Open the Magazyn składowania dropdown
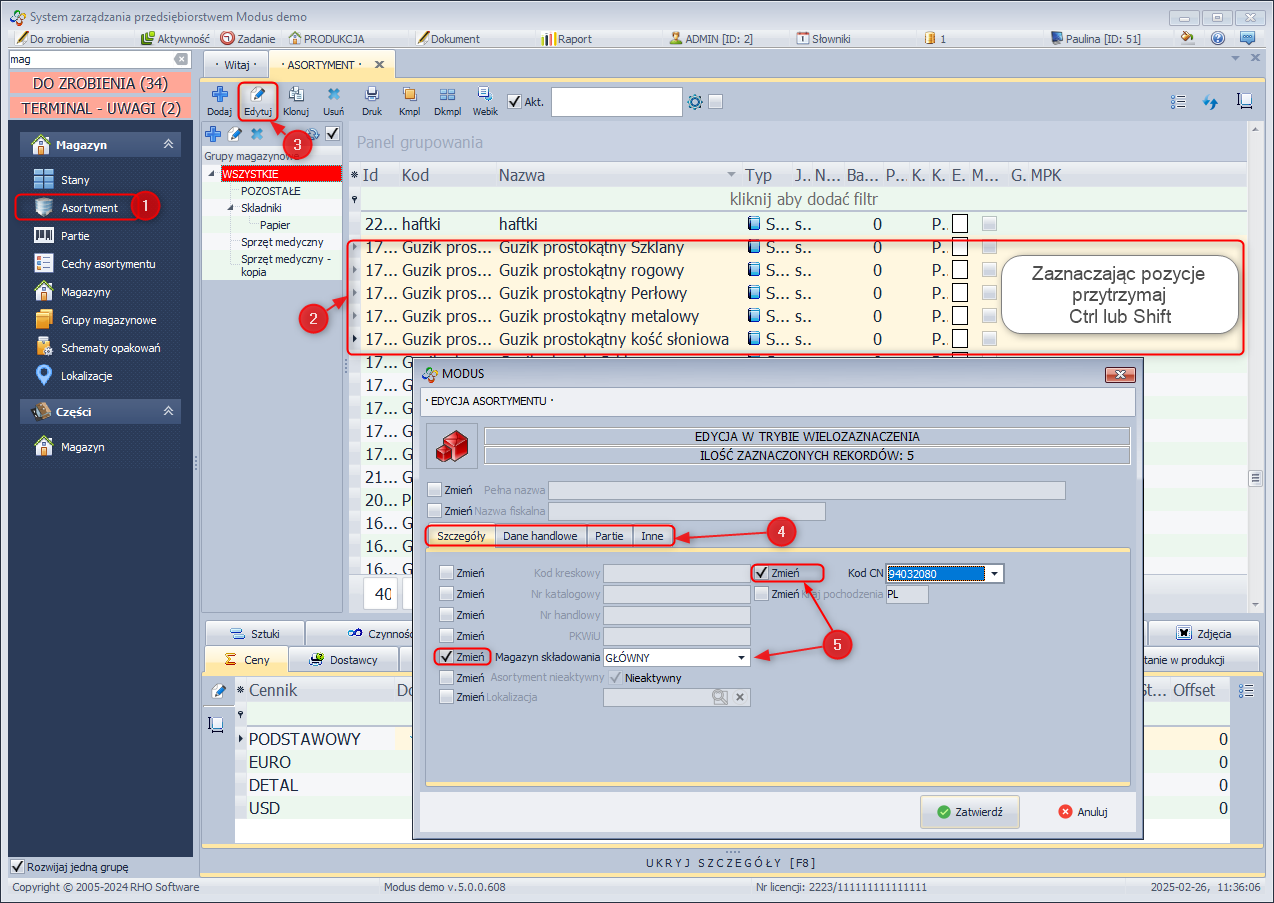 coord(741,657)
